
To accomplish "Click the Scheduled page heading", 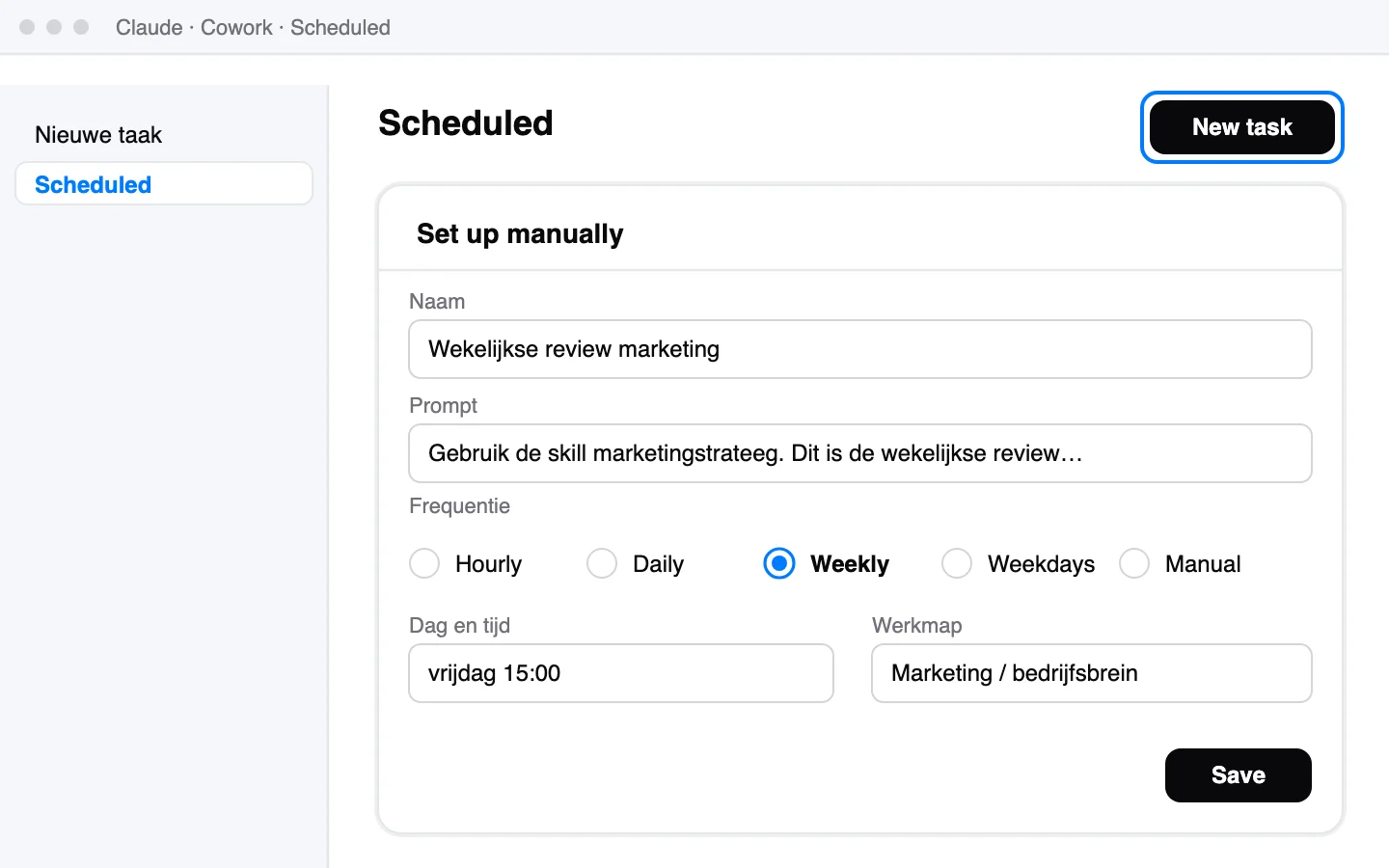I will pos(466,123).
